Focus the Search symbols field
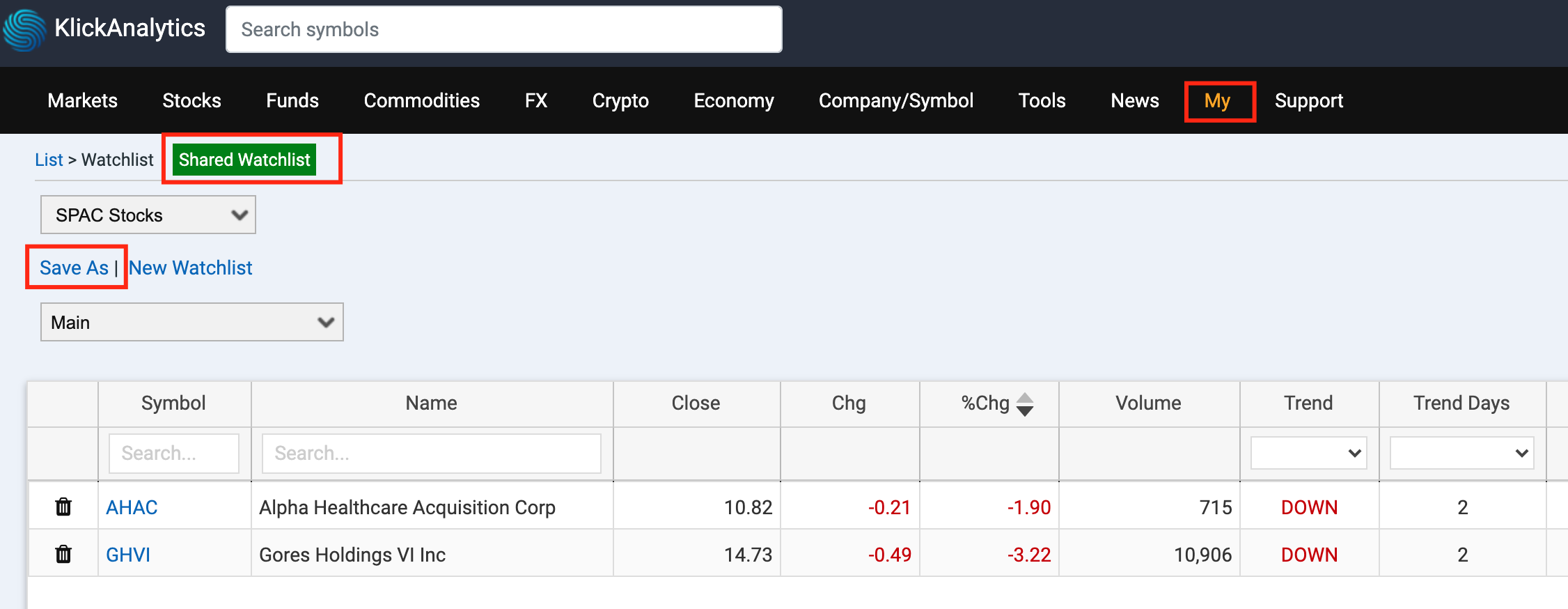Viewport: 1568px width, 609px height. tap(503, 29)
